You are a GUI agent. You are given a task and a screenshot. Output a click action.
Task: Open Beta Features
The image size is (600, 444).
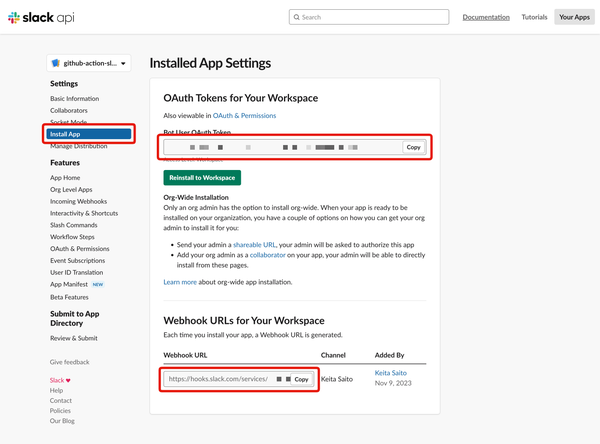tap(69, 297)
